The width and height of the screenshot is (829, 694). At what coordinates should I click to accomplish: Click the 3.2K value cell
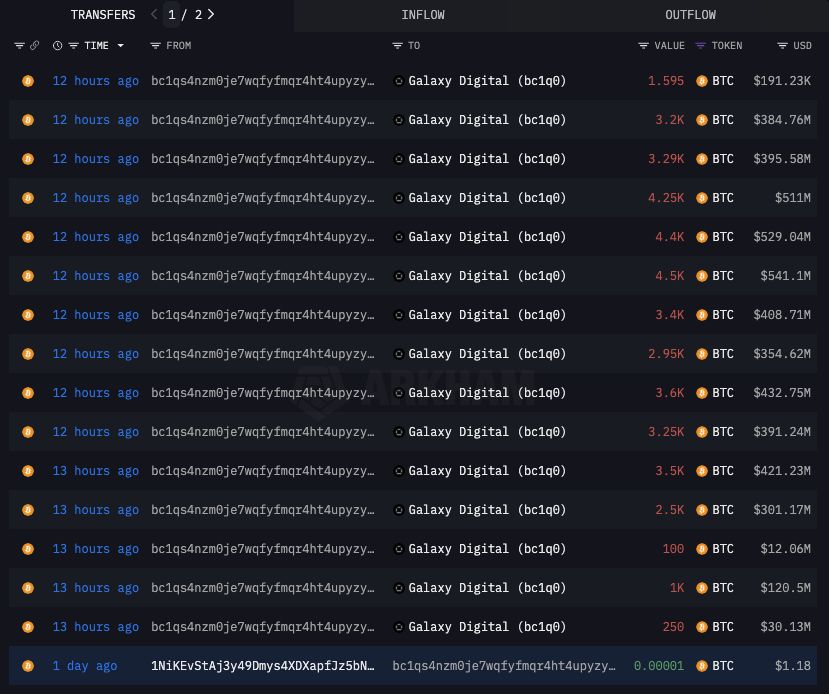pos(669,120)
